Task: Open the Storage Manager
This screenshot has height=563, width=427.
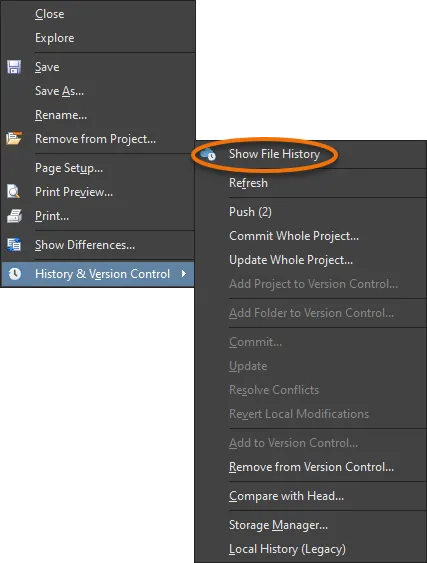Action: click(278, 525)
